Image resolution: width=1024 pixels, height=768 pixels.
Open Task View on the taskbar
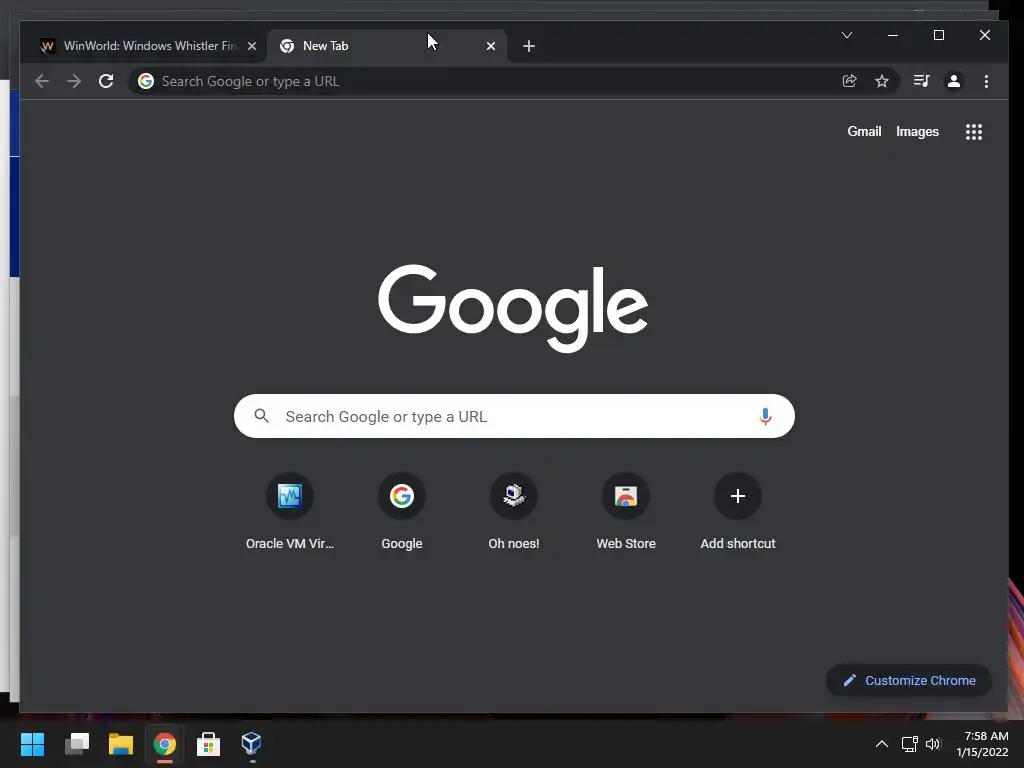pos(77,744)
